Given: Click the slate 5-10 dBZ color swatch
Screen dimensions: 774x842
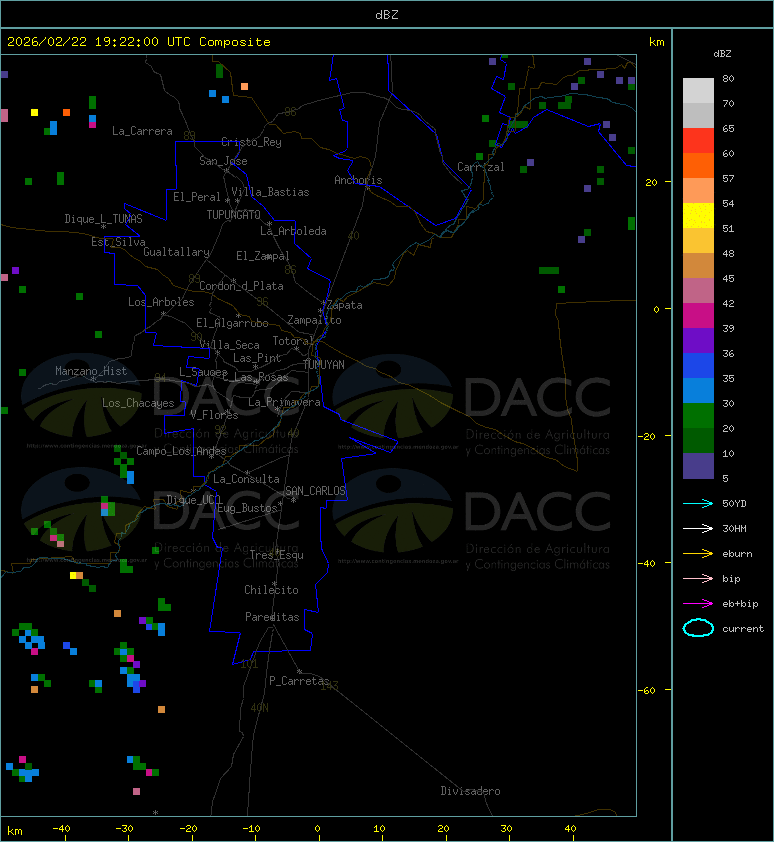Looking at the screenshot, I should [x=698, y=466].
